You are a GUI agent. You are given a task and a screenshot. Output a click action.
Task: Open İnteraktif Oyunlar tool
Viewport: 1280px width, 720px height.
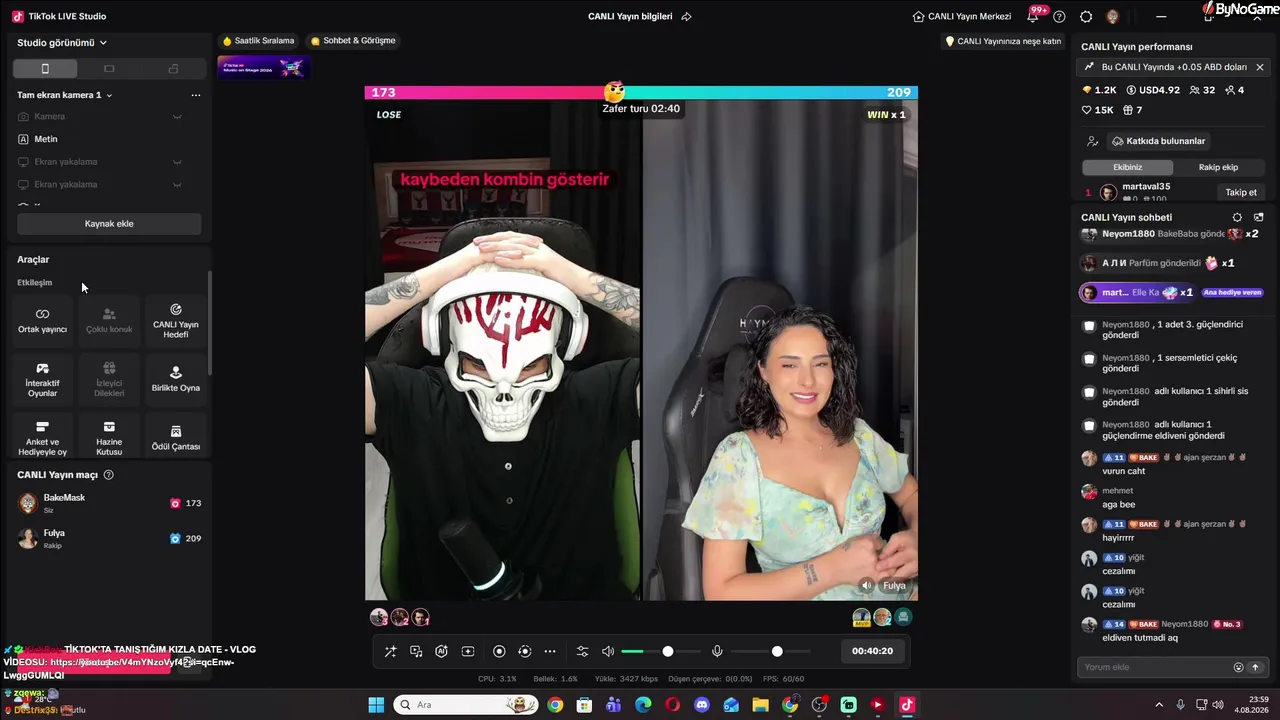42,379
